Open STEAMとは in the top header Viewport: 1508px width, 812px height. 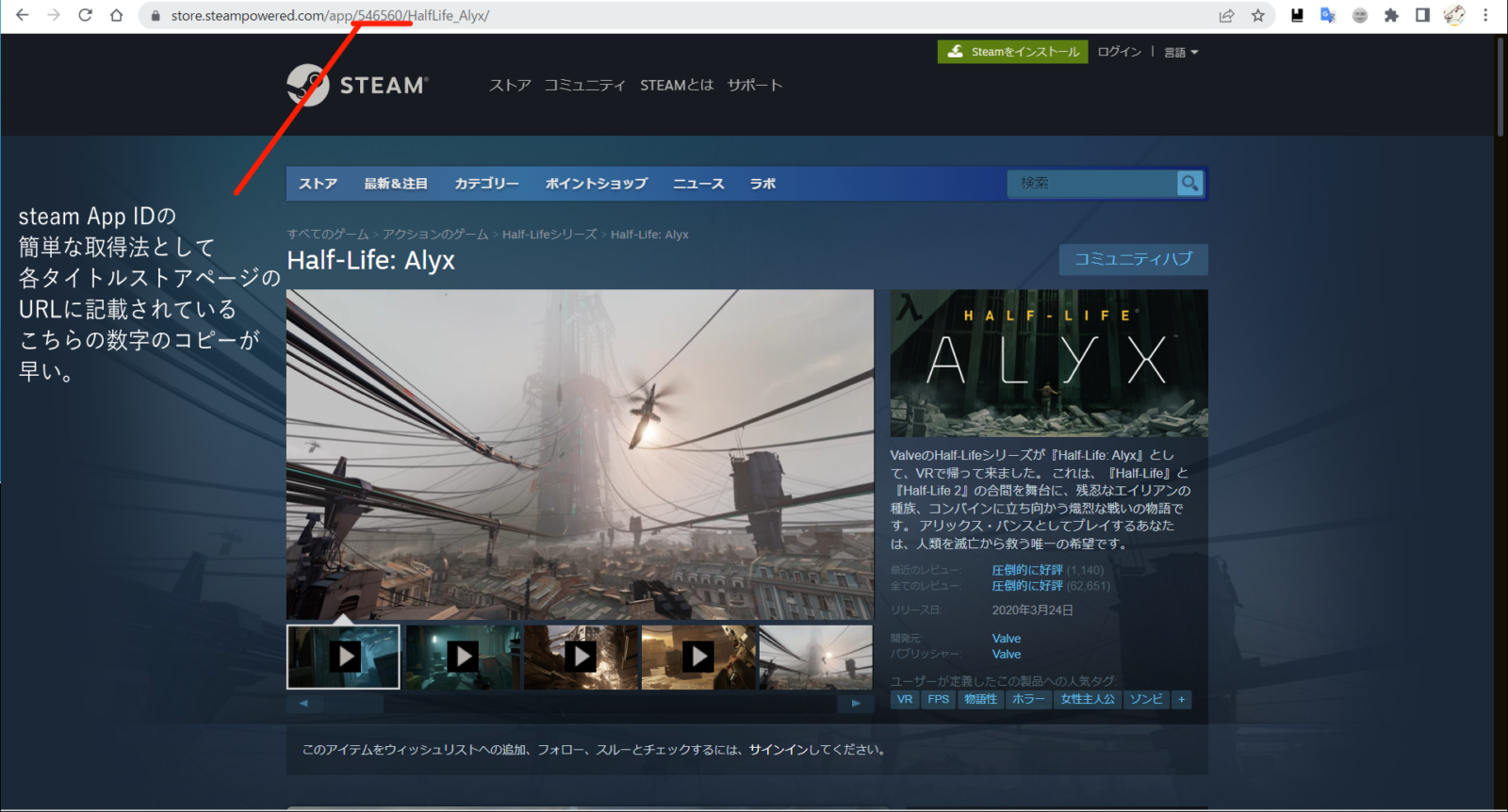click(x=677, y=85)
